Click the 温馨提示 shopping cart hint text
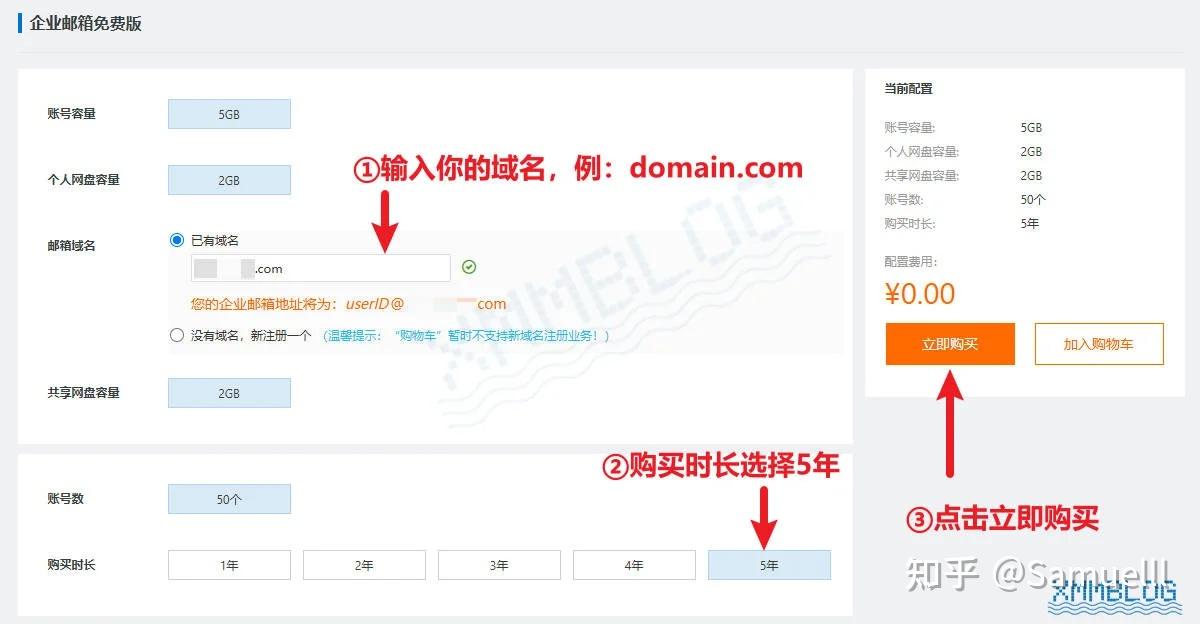Viewport: 1200px width, 624px height. click(466, 336)
